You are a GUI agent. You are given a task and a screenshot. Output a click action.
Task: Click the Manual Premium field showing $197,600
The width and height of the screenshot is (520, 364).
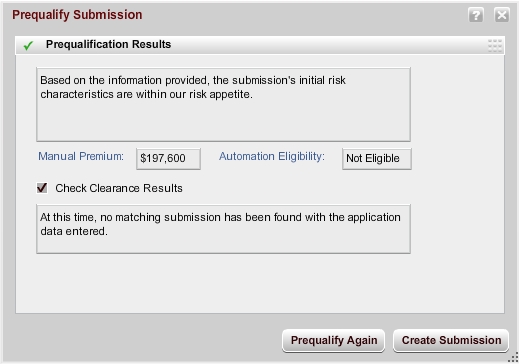[x=168, y=159]
